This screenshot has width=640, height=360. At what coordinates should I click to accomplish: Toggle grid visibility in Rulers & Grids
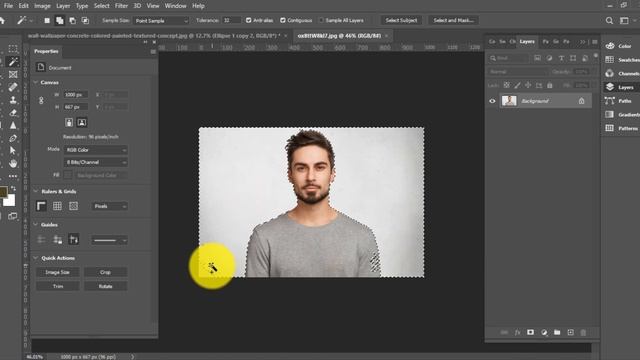pyautogui.click(x=57, y=206)
